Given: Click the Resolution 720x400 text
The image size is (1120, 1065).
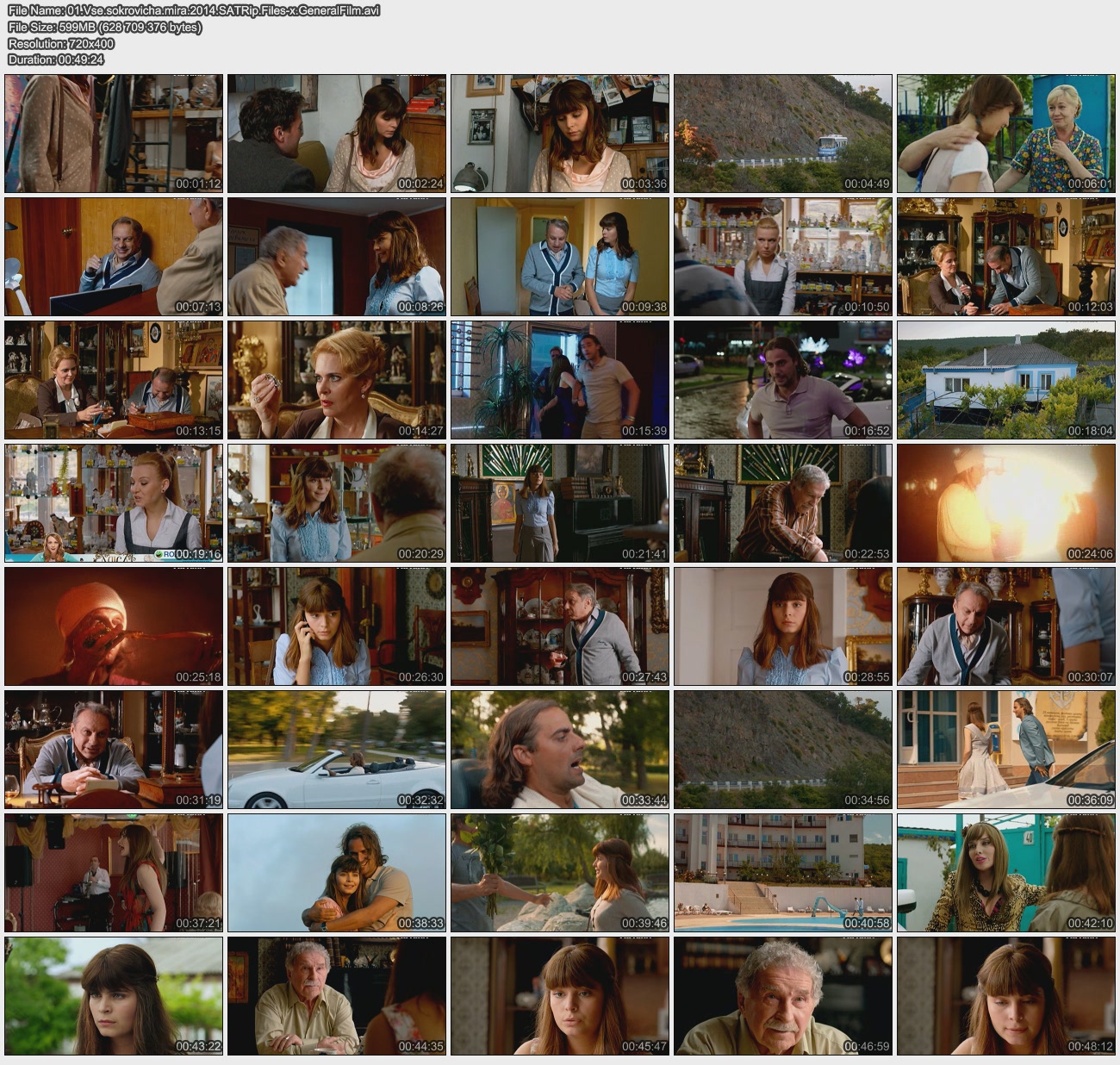Looking at the screenshot, I should click(61, 43).
